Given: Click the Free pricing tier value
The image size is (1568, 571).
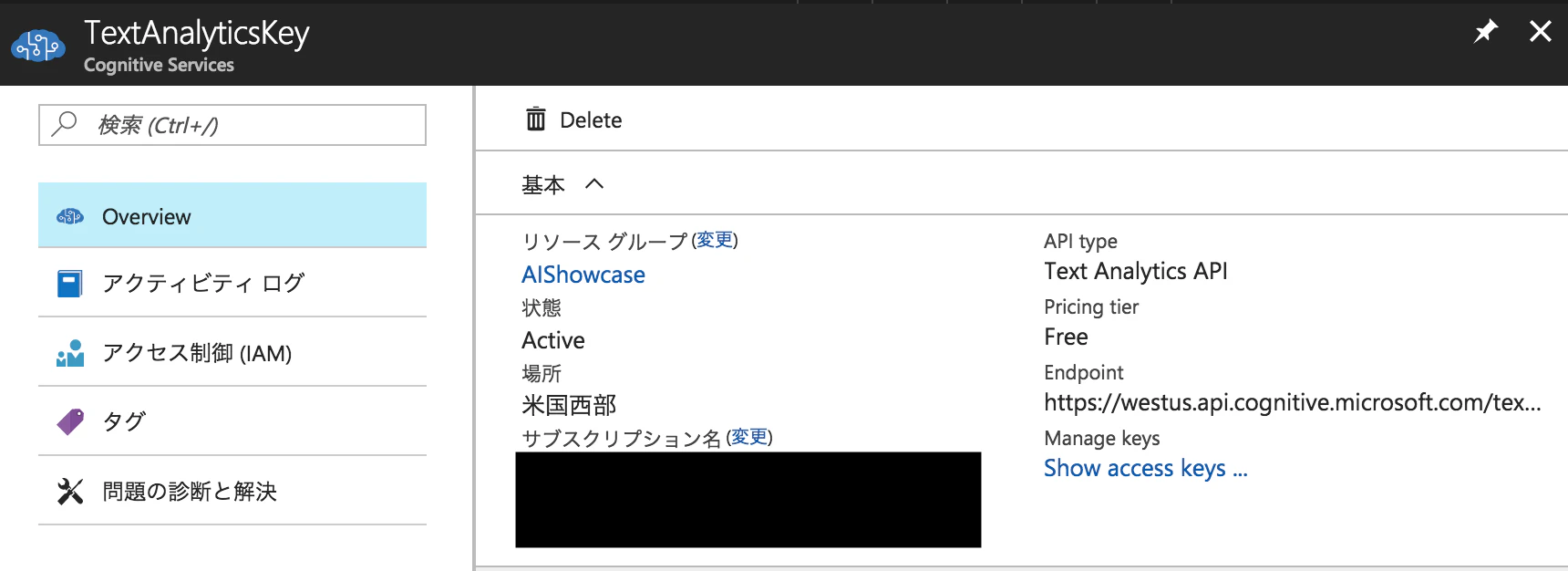Looking at the screenshot, I should [x=1067, y=337].
